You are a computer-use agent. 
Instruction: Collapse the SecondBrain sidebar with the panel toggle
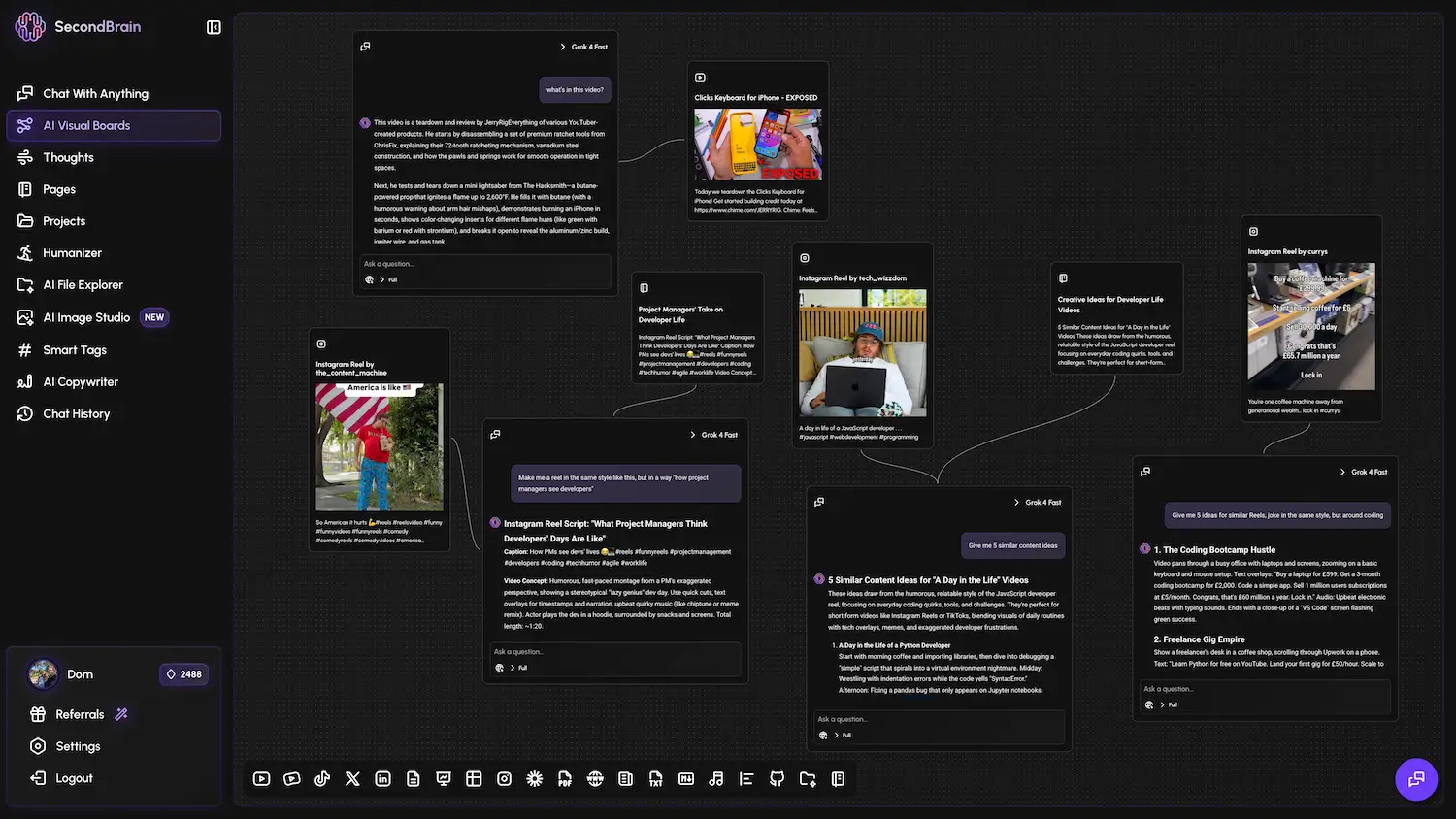coord(214,27)
